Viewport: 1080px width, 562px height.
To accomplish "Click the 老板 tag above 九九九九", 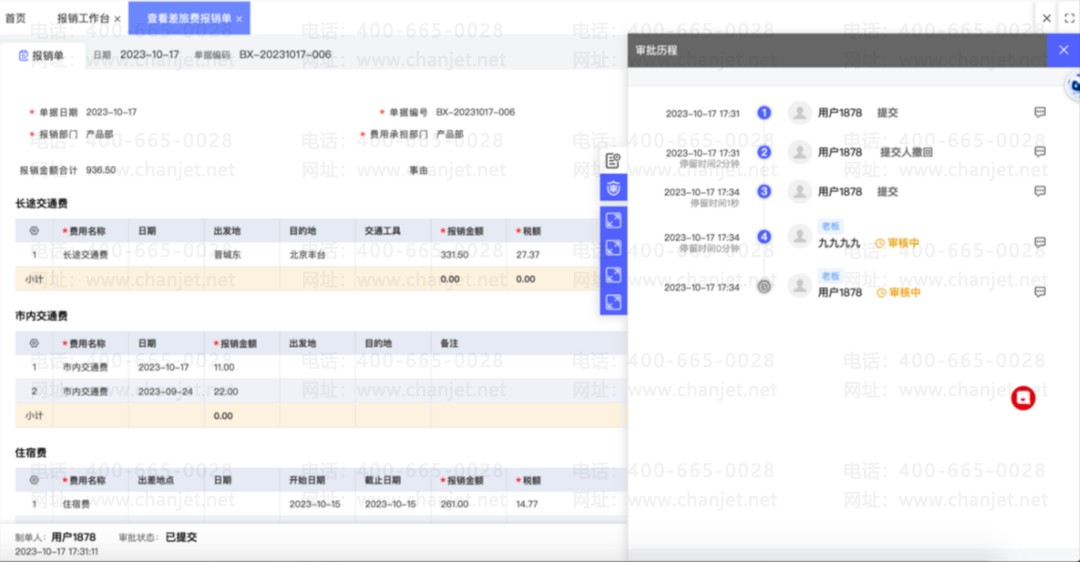I will coord(831,226).
